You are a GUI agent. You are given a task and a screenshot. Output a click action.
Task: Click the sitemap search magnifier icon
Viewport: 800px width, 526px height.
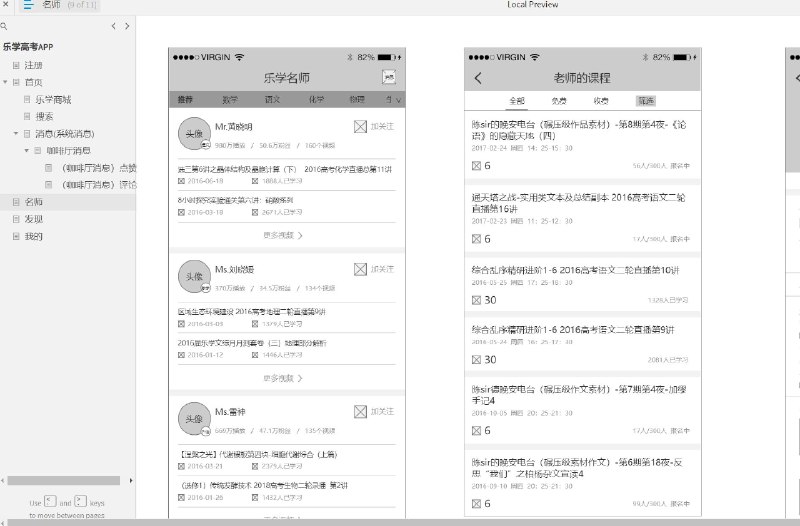coord(4,26)
